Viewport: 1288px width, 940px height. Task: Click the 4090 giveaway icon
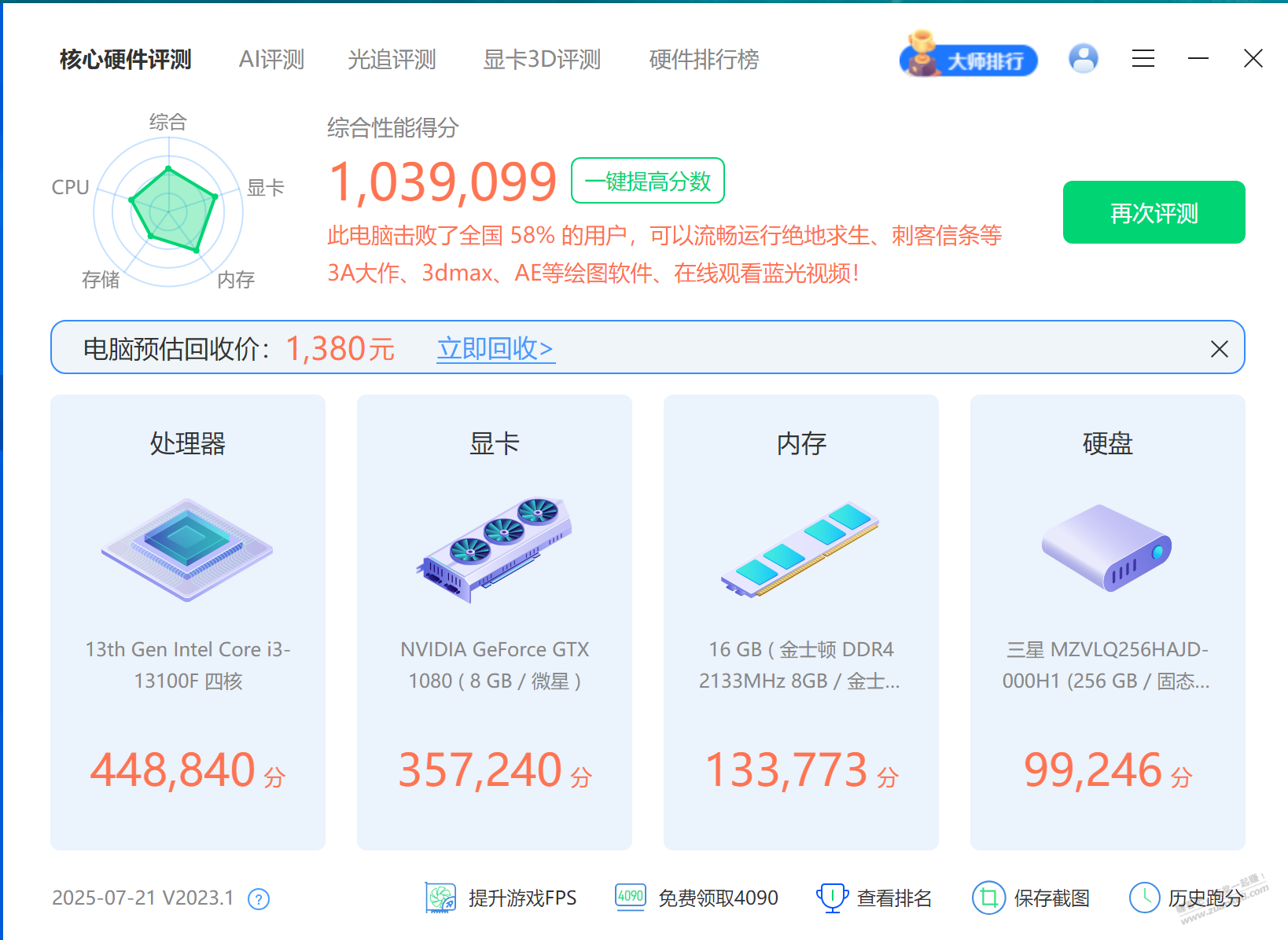point(631,896)
